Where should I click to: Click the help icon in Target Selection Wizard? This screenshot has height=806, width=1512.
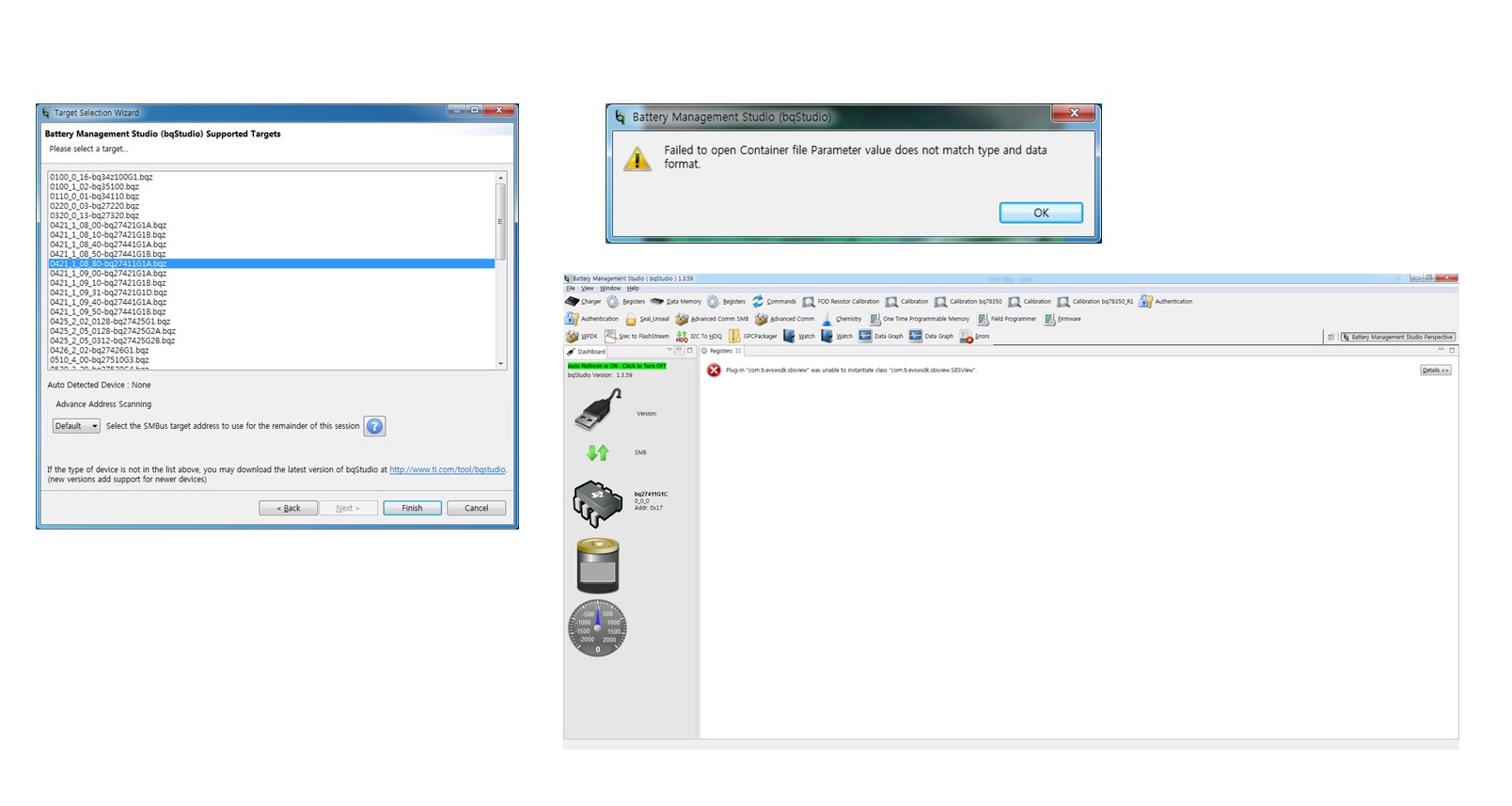[374, 426]
